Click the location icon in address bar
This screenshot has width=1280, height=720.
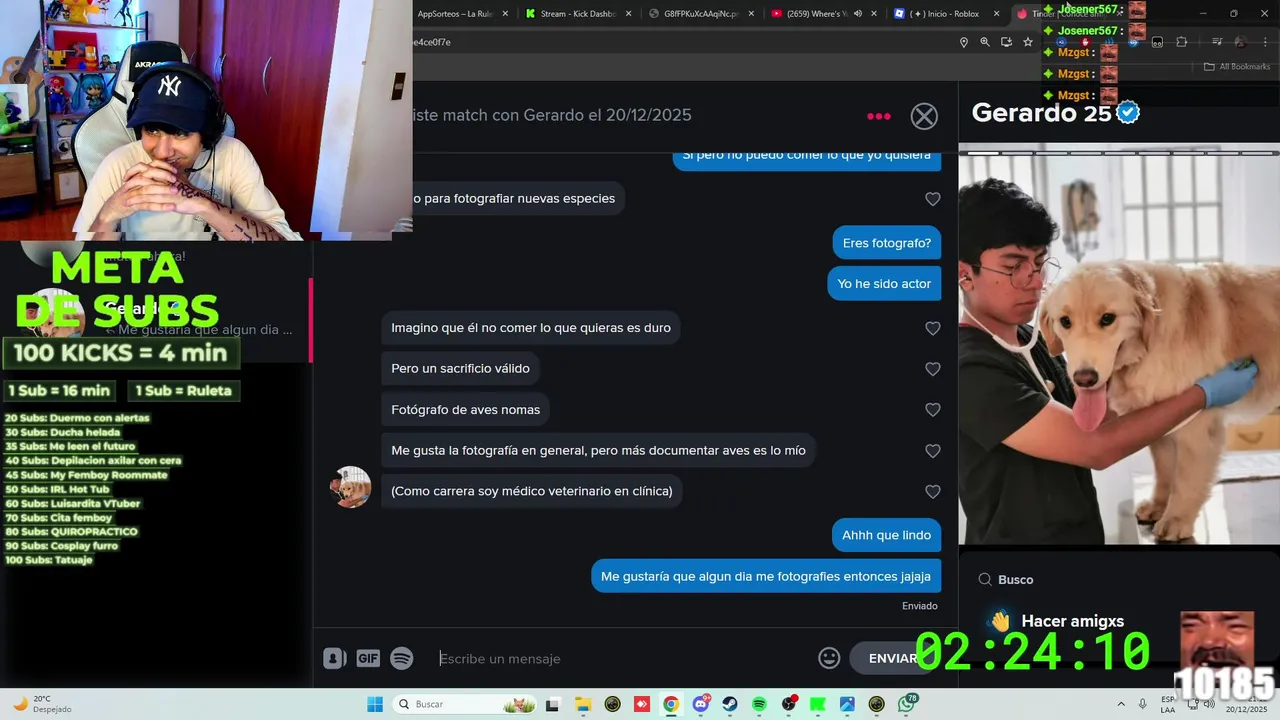pos(964,42)
